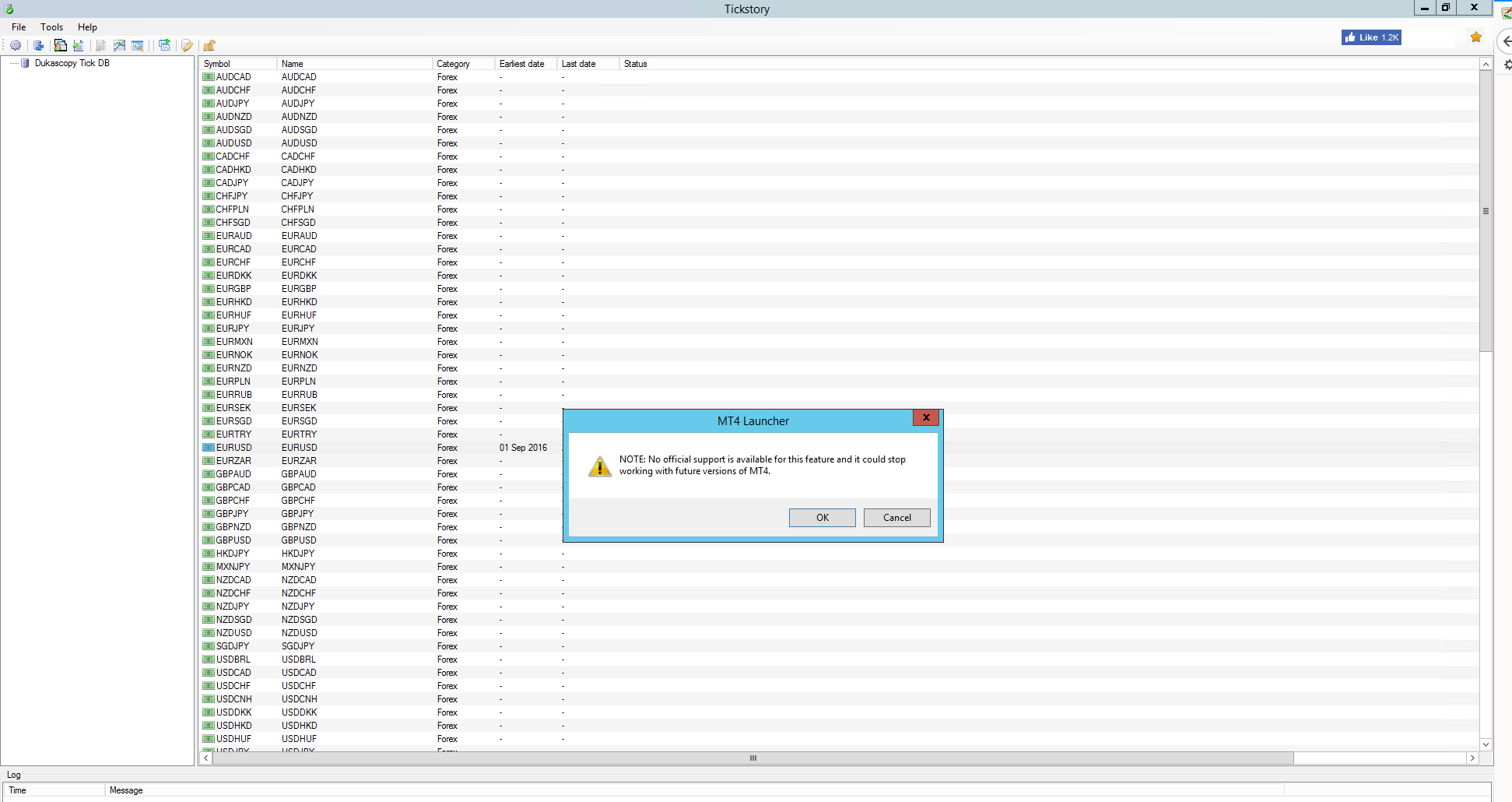This screenshot has width=1512, height=802.
Task: Click the user with charts toolbar icon
Action: (x=60, y=45)
